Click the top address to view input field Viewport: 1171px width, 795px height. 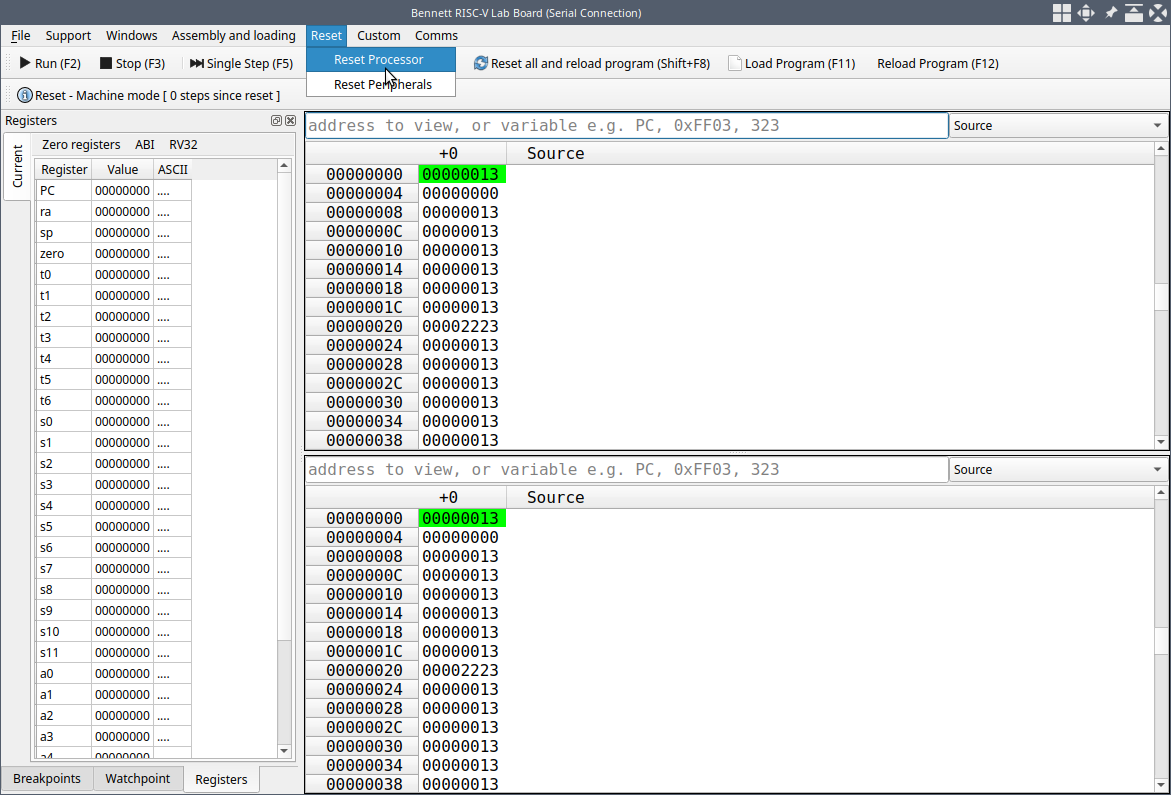626,126
